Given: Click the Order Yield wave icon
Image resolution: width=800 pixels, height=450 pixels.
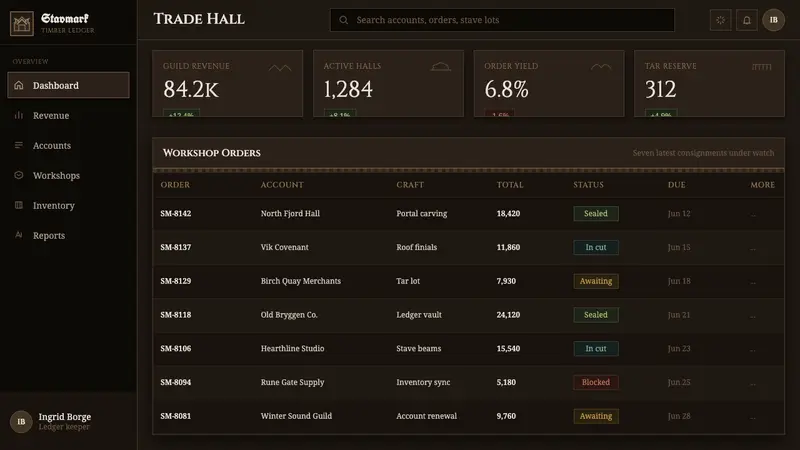Looking at the screenshot, I should click(x=601, y=67).
